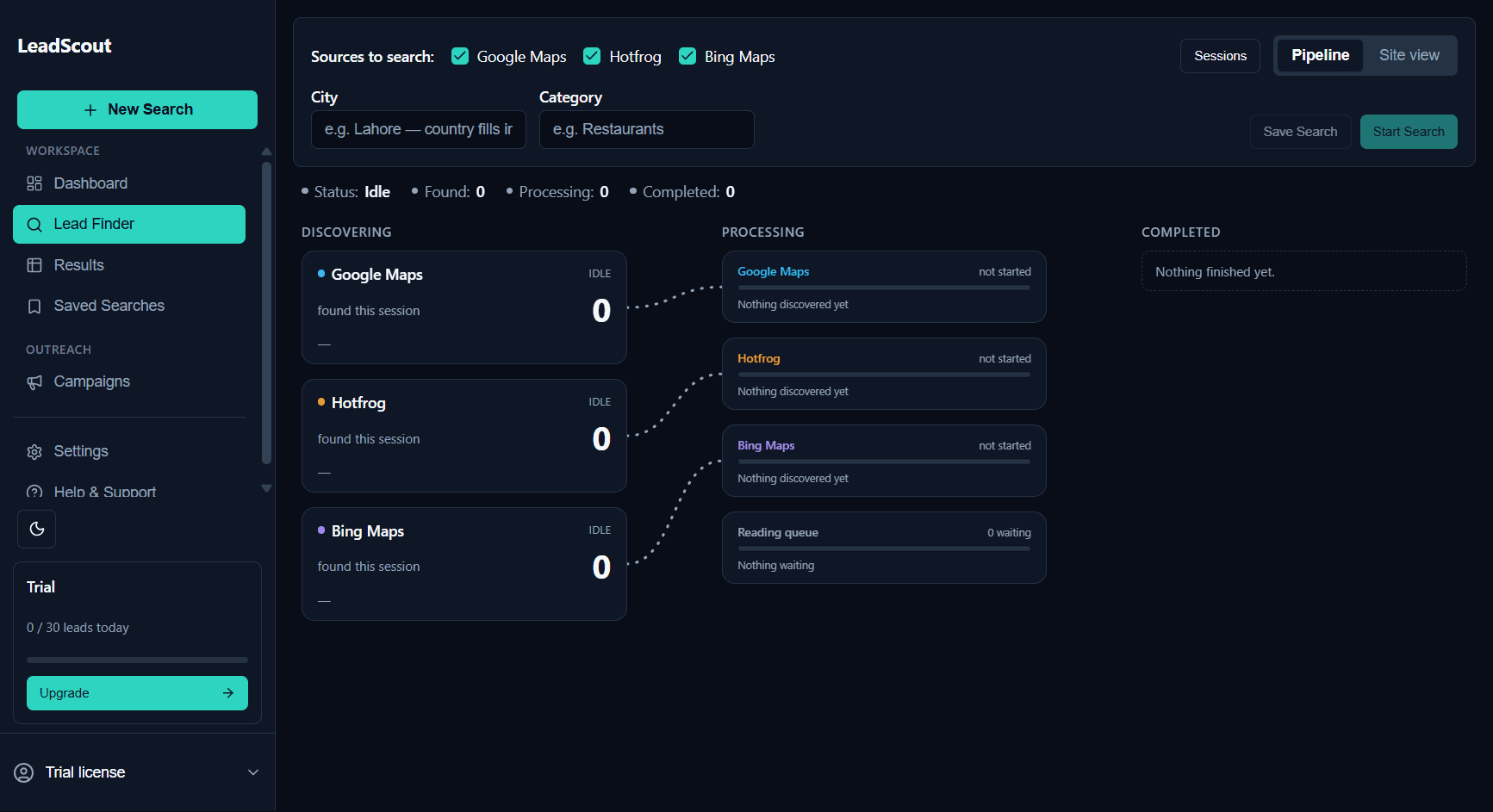Select the Bing Maps discovering card
Image resolution: width=1493 pixels, height=812 pixels.
click(464, 564)
